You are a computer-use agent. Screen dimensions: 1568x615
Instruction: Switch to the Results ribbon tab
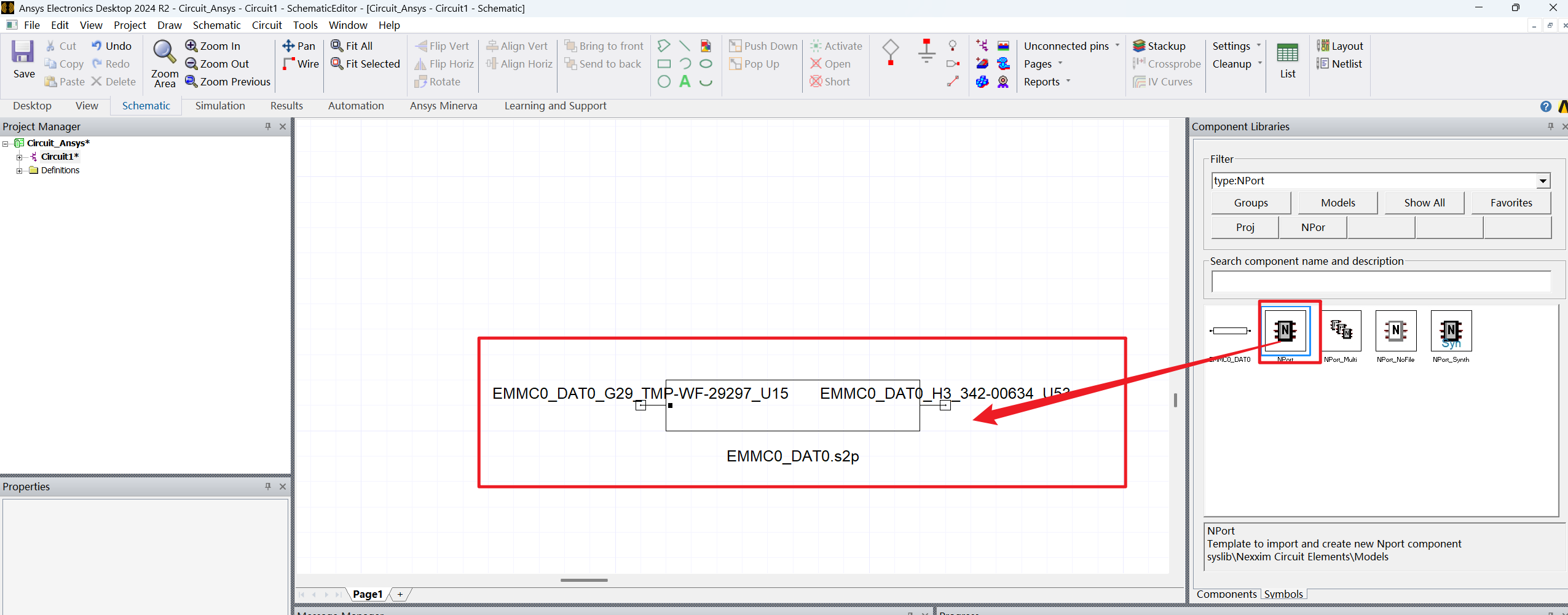tap(286, 106)
